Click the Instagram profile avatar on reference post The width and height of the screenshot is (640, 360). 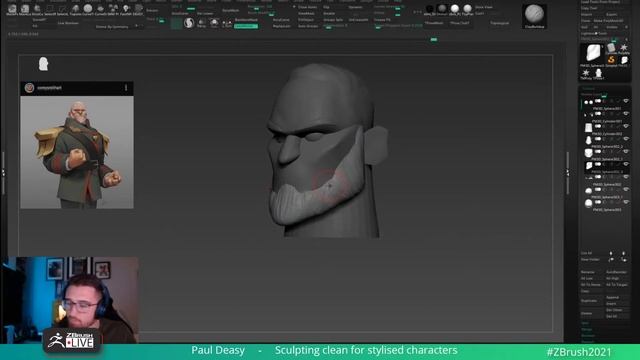[29, 88]
